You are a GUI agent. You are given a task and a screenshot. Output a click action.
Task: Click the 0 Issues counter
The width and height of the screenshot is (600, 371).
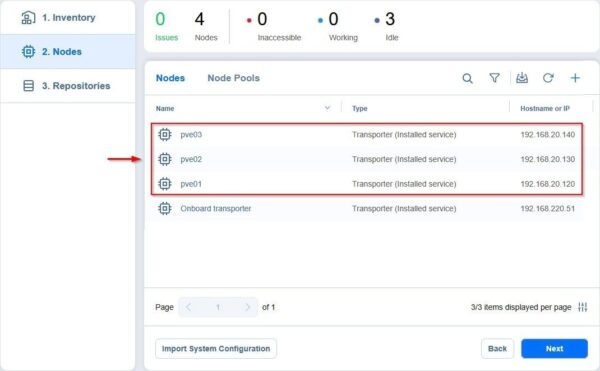point(166,26)
